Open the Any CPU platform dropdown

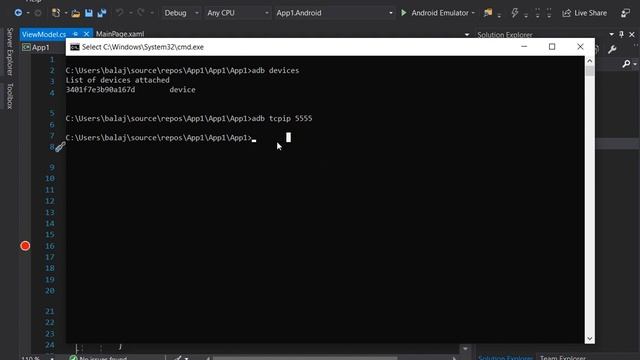click(x=238, y=13)
